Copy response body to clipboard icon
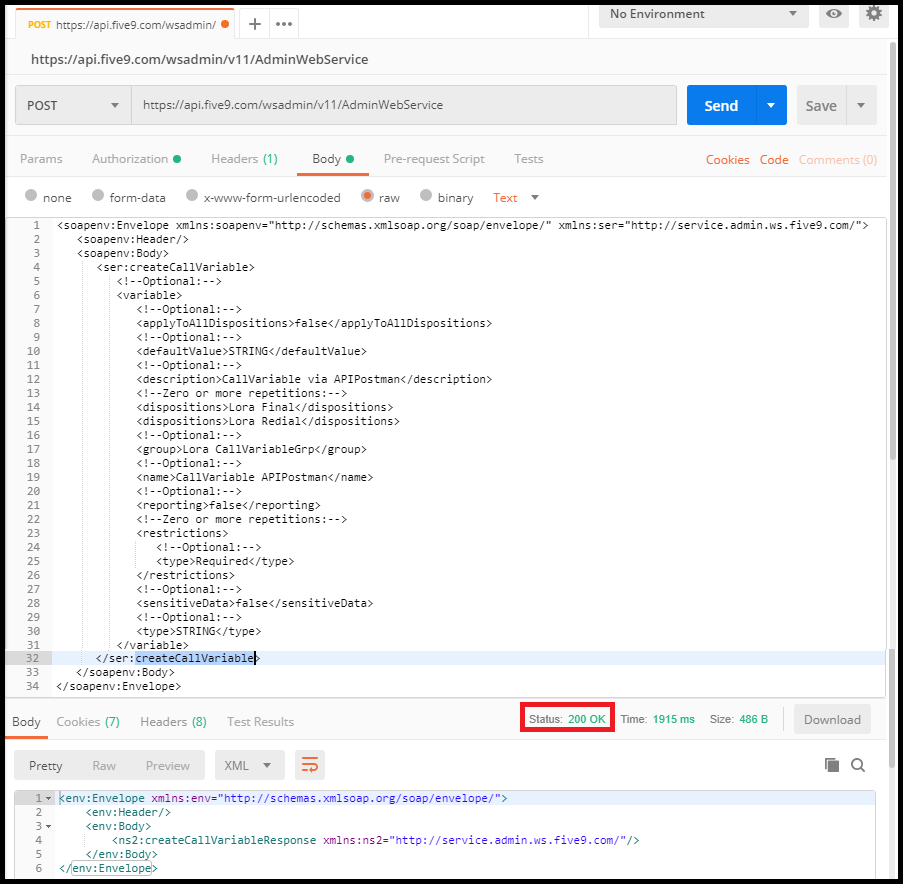This screenshot has height=884, width=903. tap(832, 765)
